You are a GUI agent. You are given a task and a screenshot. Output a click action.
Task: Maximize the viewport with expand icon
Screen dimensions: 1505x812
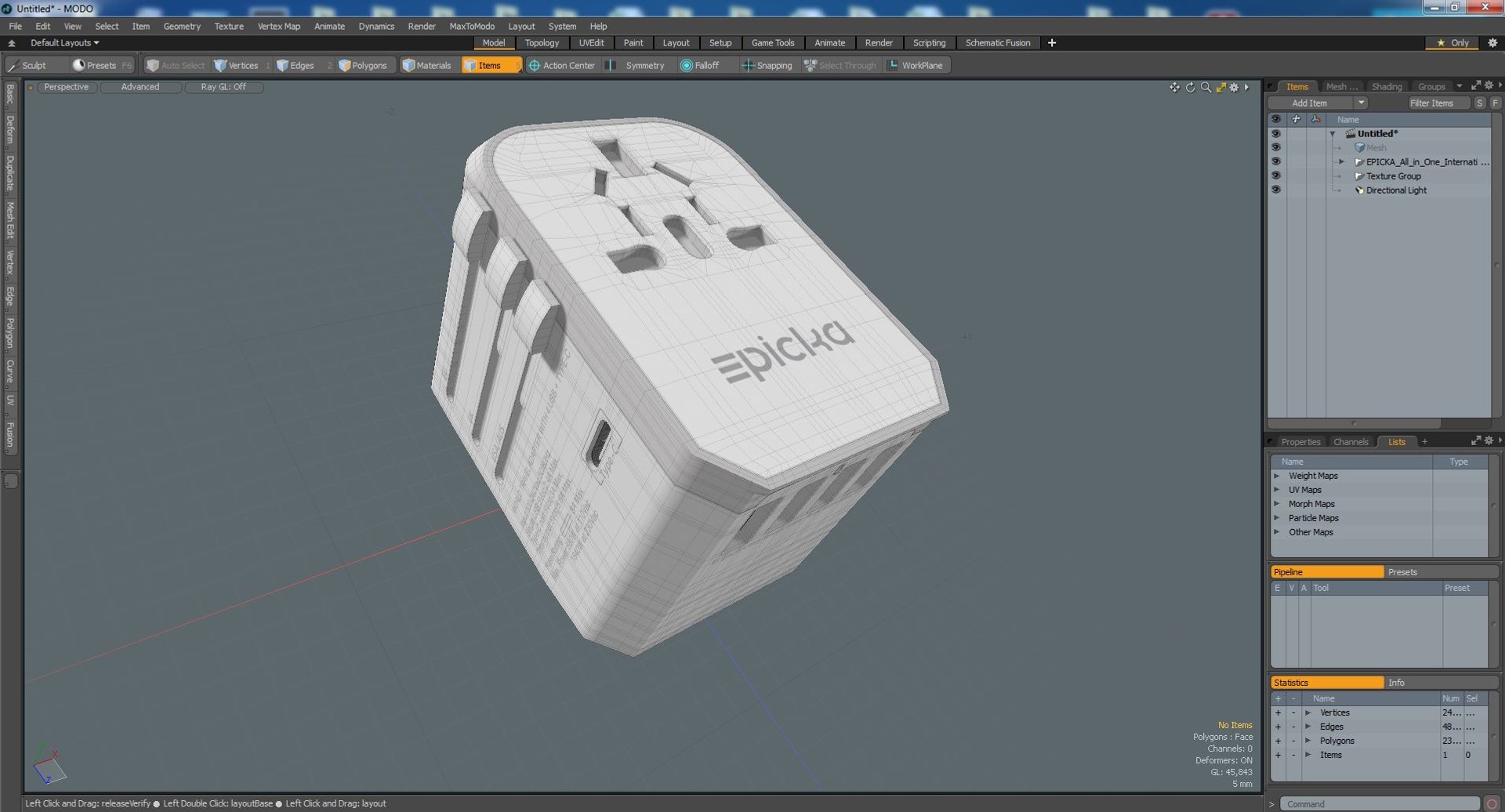coord(1220,87)
